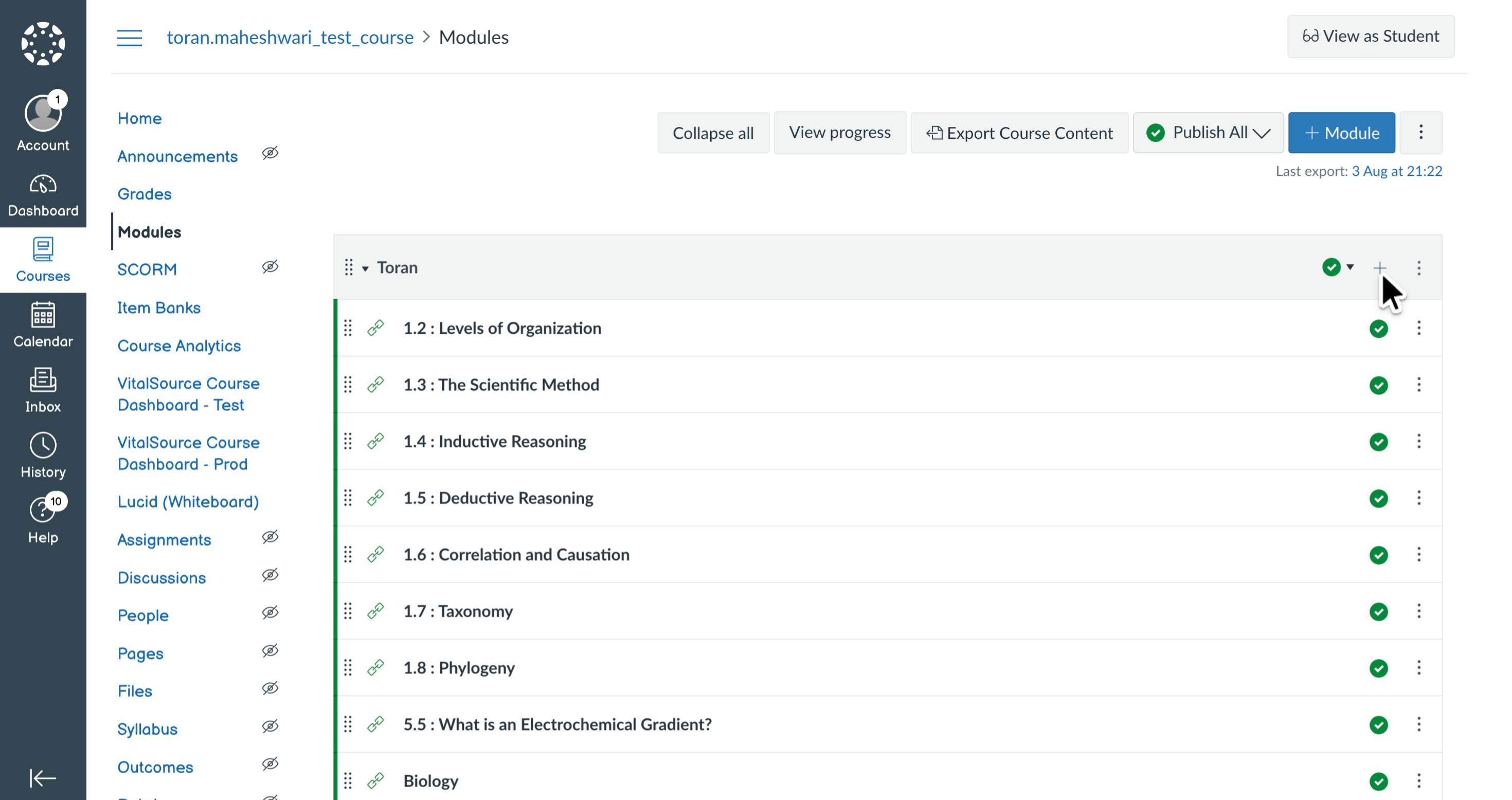Screen dimensions: 1512x800
Task: Click the View progress button
Action: point(839,133)
